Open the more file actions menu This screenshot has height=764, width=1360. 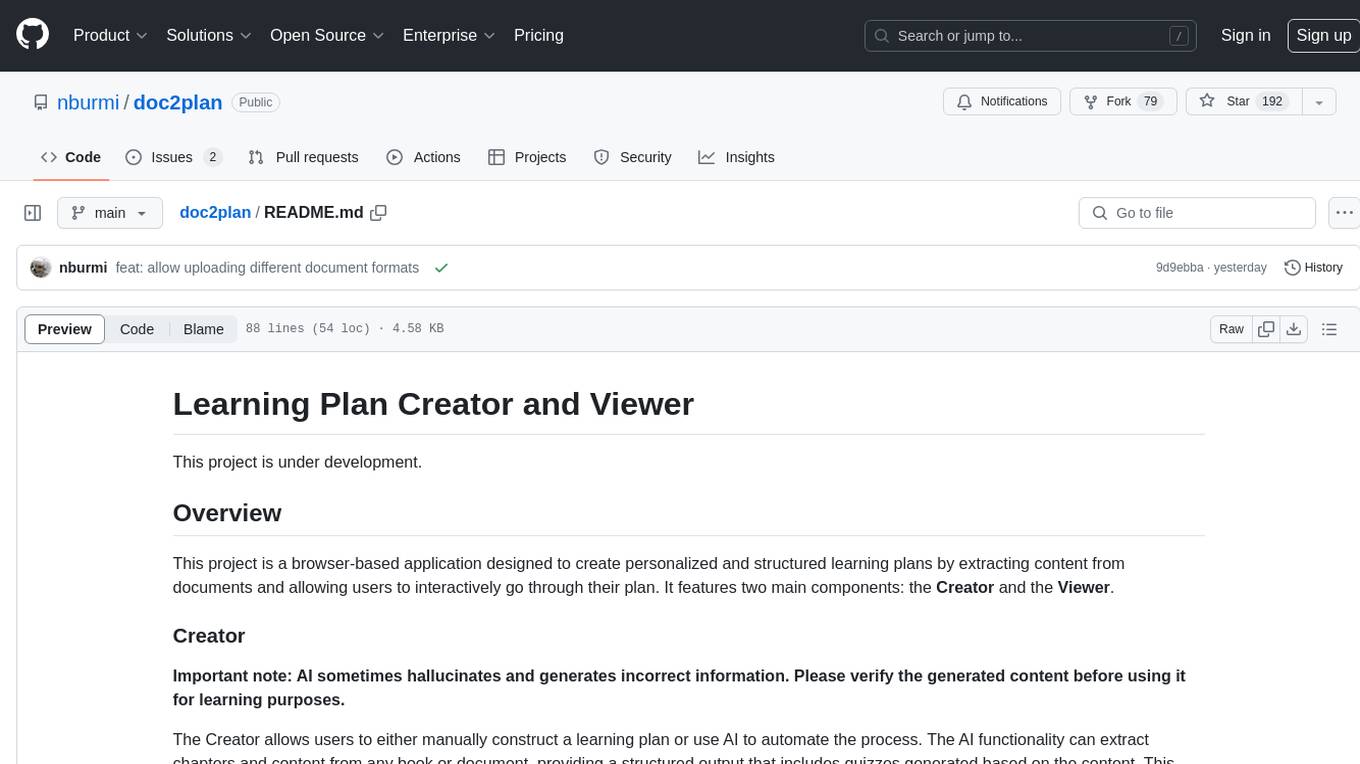1344,213
